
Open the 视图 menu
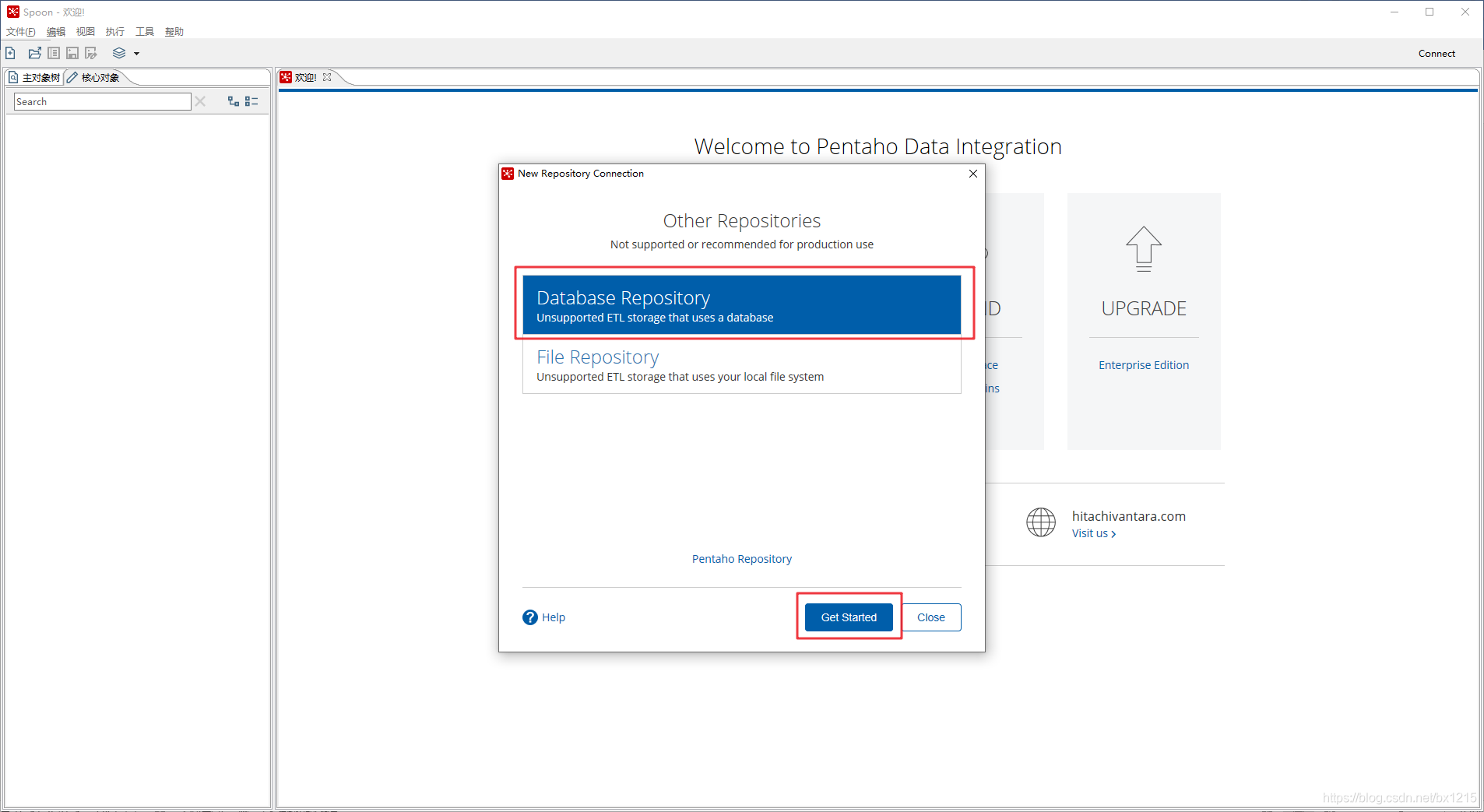[x=86, y=32]
